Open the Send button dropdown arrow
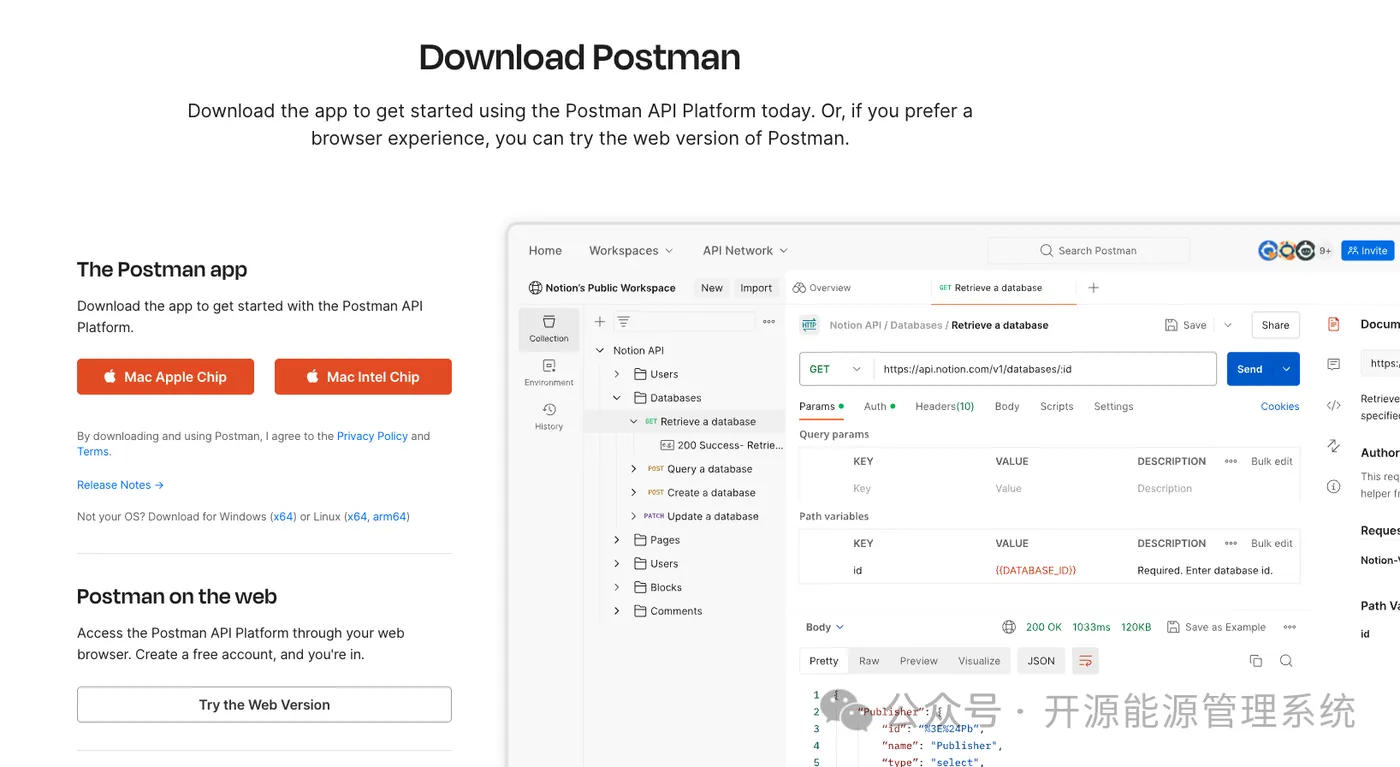 click(1286, 369)
